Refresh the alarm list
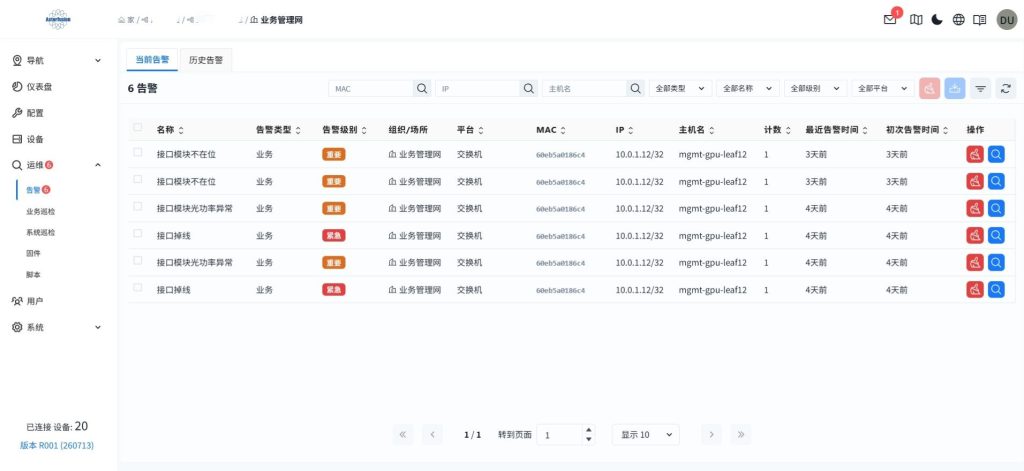This screenshot has width=1024, height=471. [1006, 88]
